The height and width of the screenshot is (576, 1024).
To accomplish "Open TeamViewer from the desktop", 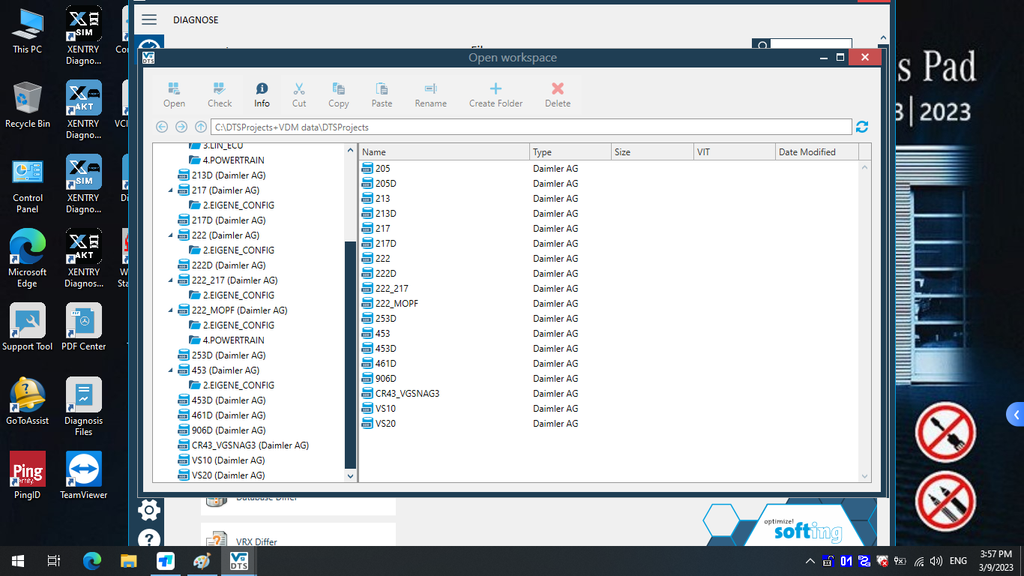I will (83, 476).
